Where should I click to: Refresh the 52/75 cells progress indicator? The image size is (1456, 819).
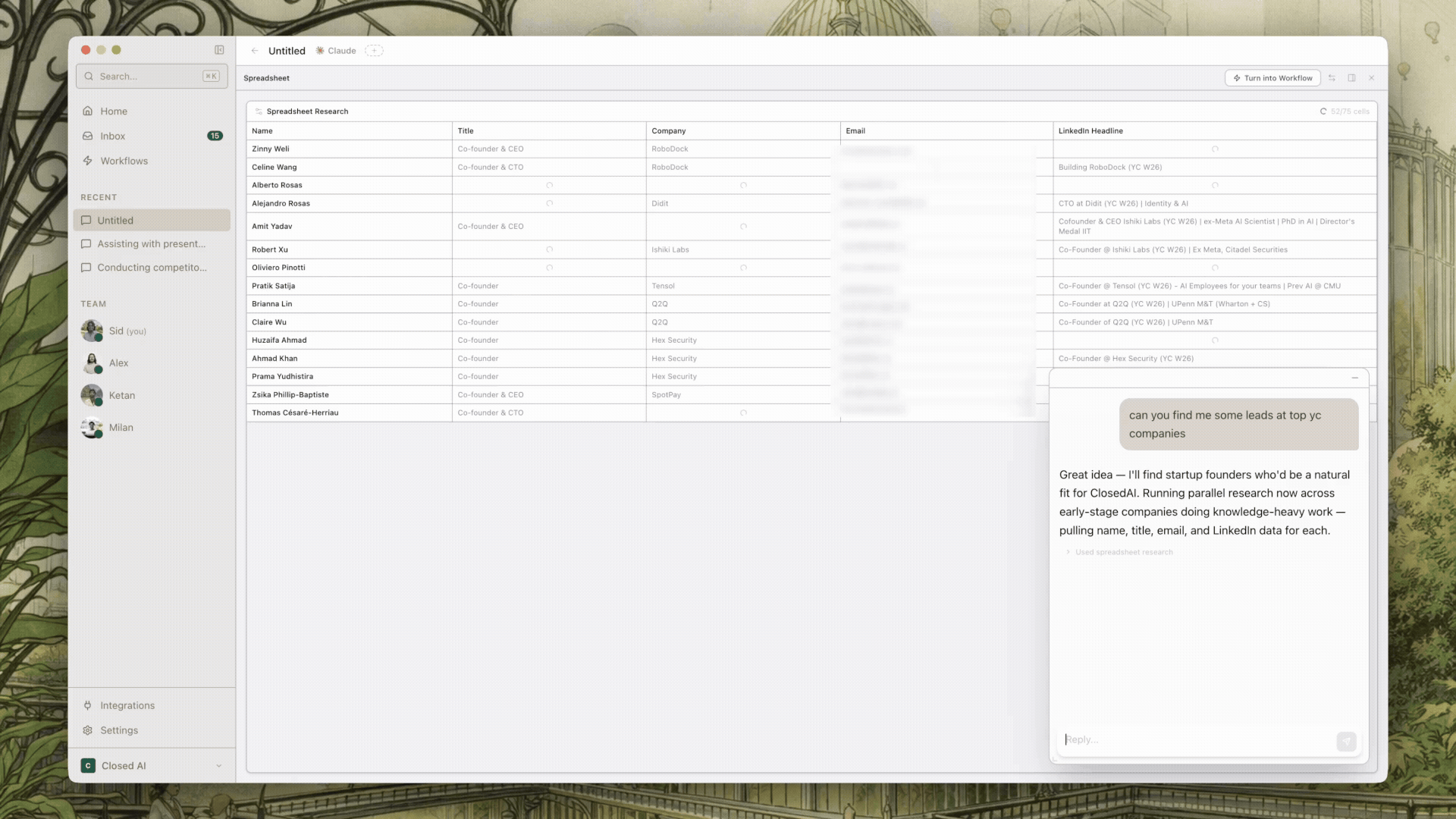(x=1324, y=111)
